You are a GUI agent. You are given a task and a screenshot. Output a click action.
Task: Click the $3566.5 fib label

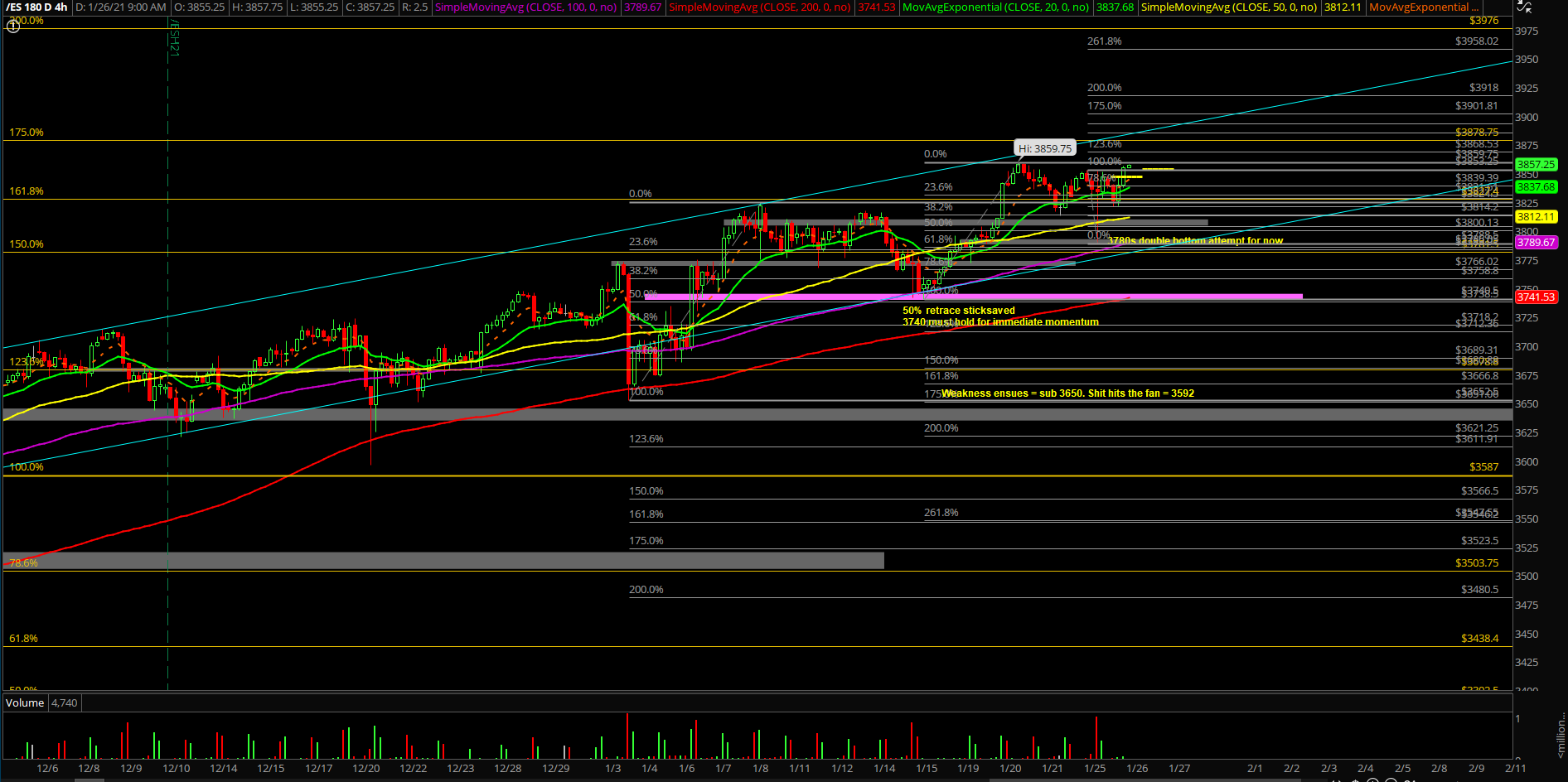1479,490
